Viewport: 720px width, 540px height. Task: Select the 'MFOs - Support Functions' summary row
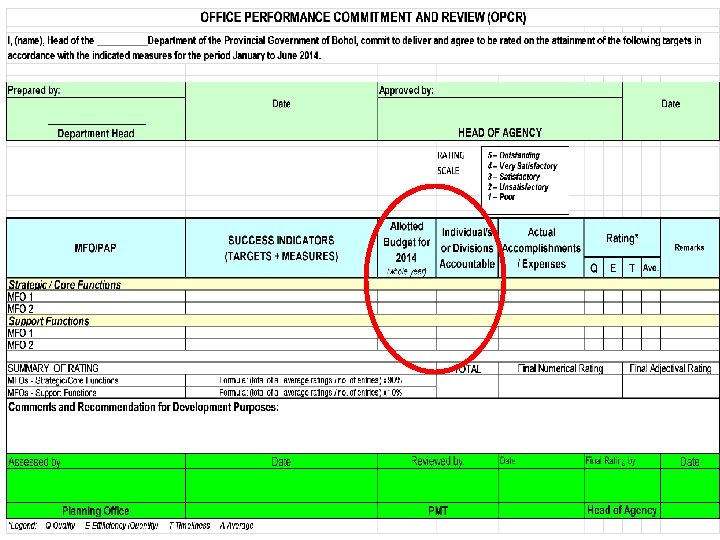[x=96, y=393]
